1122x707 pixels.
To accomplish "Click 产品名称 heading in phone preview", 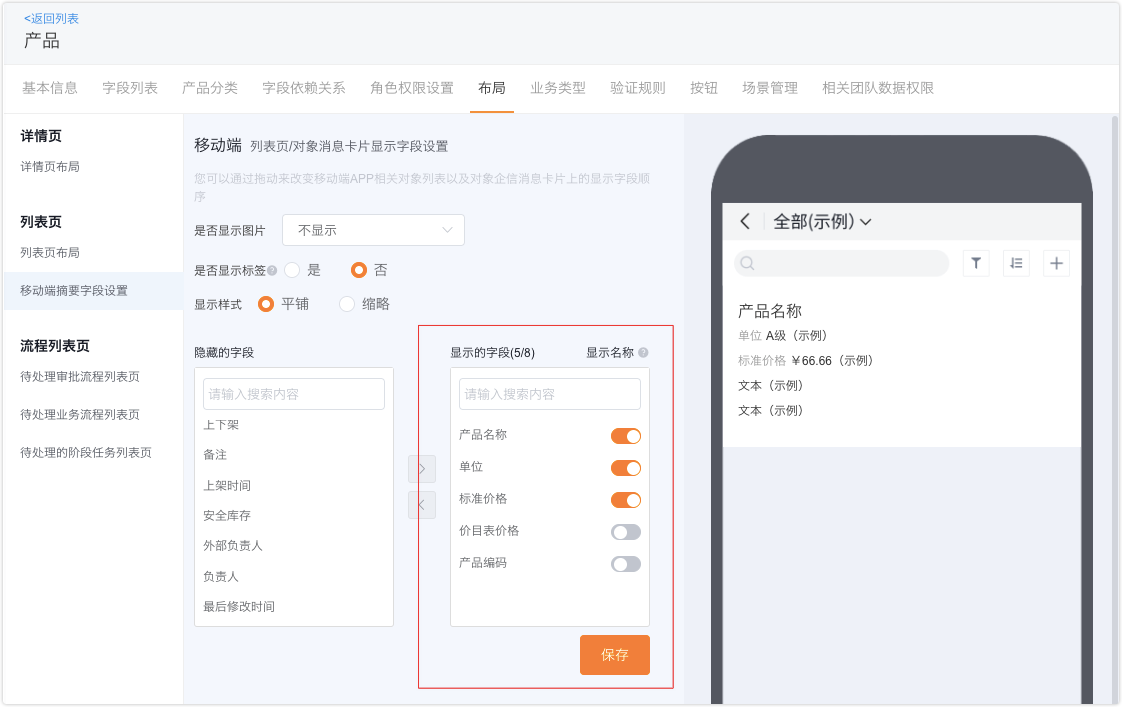I will pos(770,311).
